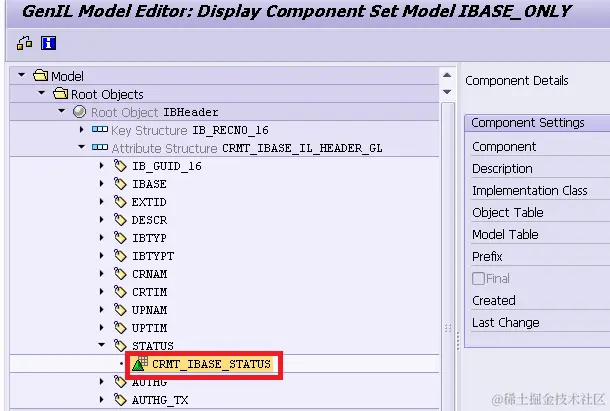The image size is (610, 411).
Task: Collapse Root Object IBHeader node
Action: tap(61, 111)
